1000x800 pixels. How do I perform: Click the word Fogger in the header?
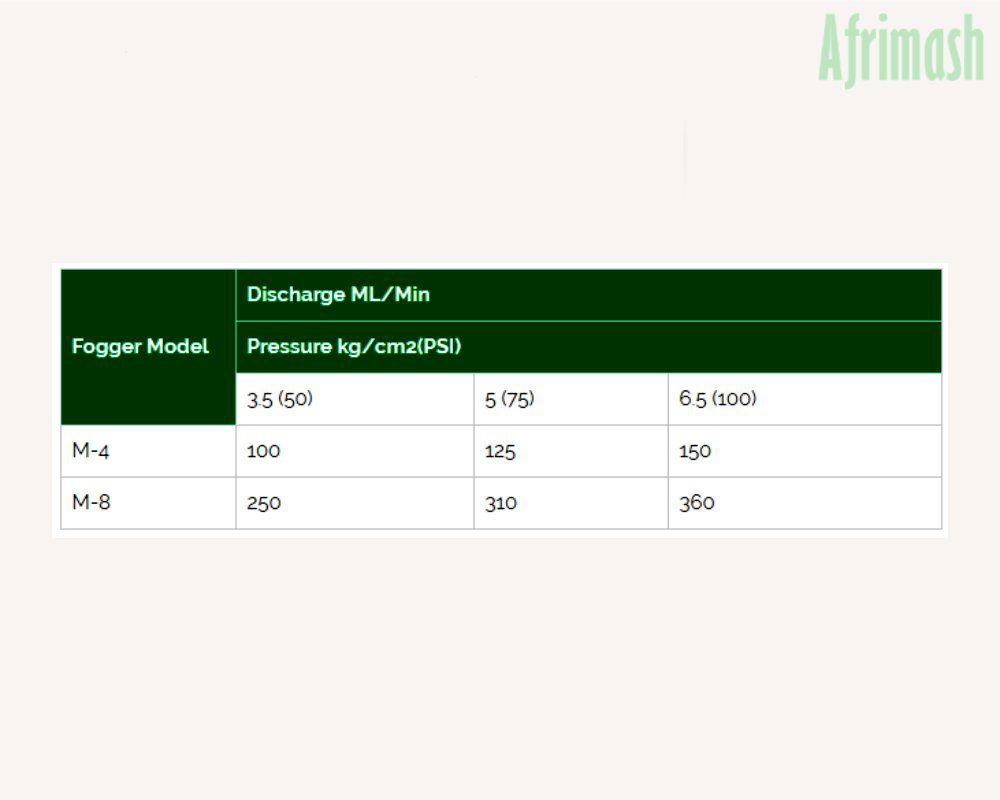pyautogui.click(x=107, y=348)
